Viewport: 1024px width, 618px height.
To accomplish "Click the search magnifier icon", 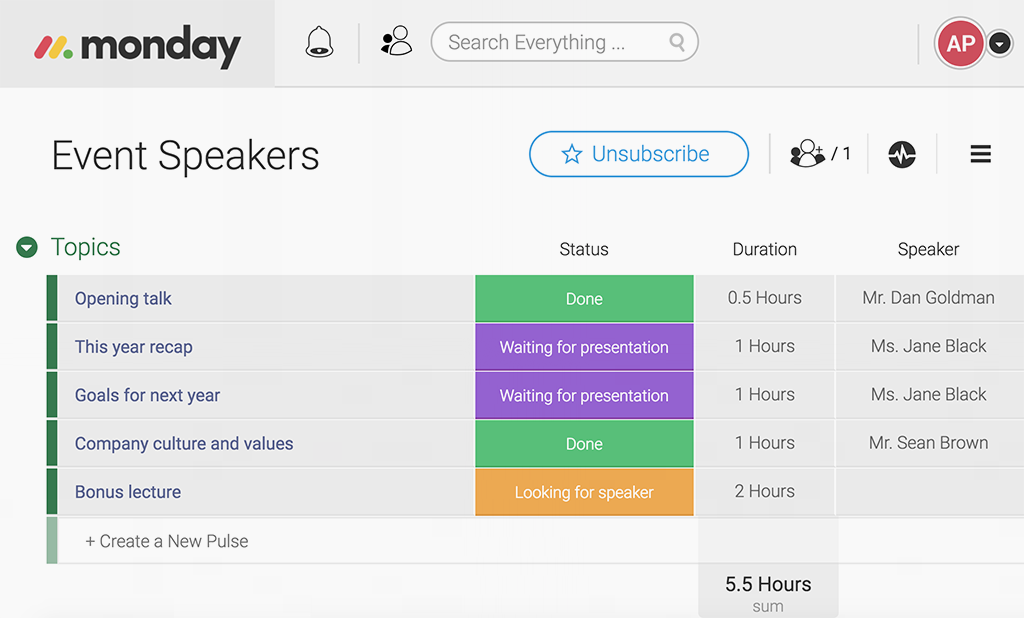I will pyautogui.click(x=677, y=42).
